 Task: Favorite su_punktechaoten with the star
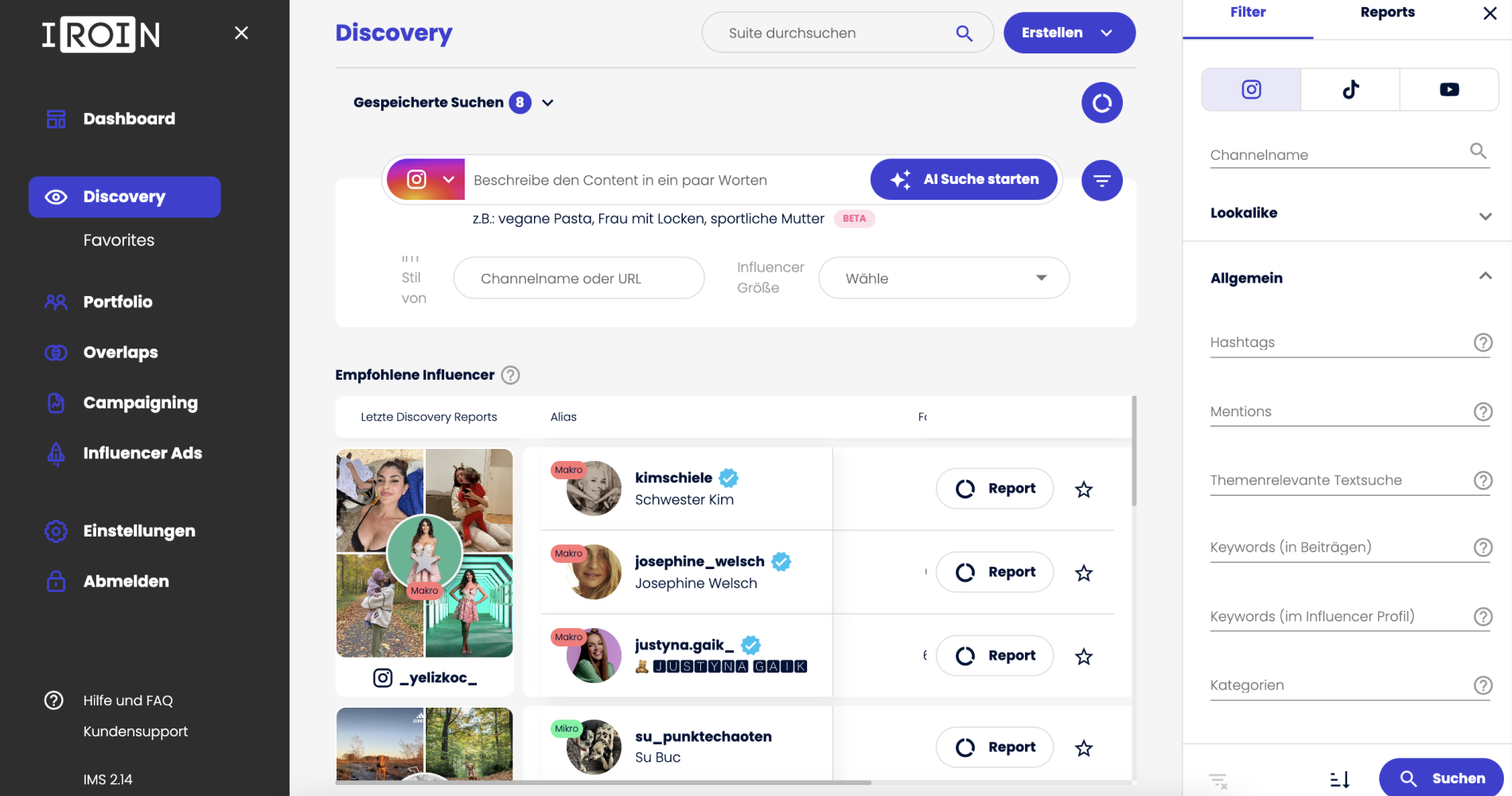tap(1083, 748)
